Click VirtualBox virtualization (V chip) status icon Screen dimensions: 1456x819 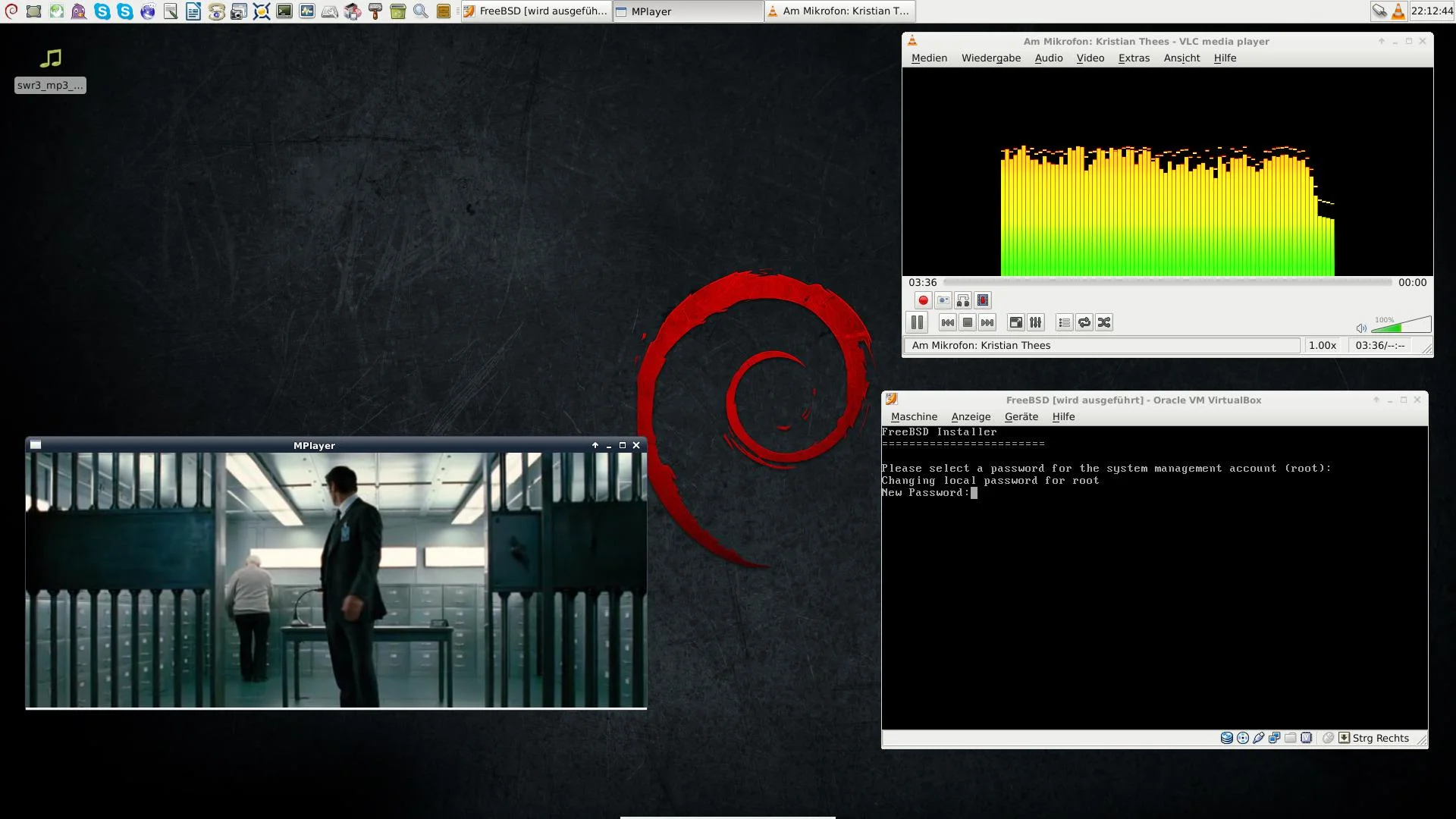1306,738
